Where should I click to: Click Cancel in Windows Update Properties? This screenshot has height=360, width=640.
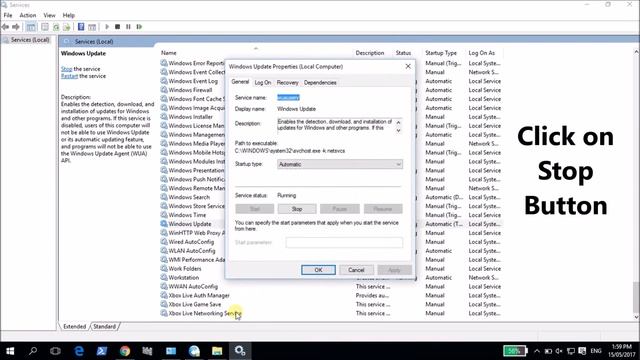356,270
